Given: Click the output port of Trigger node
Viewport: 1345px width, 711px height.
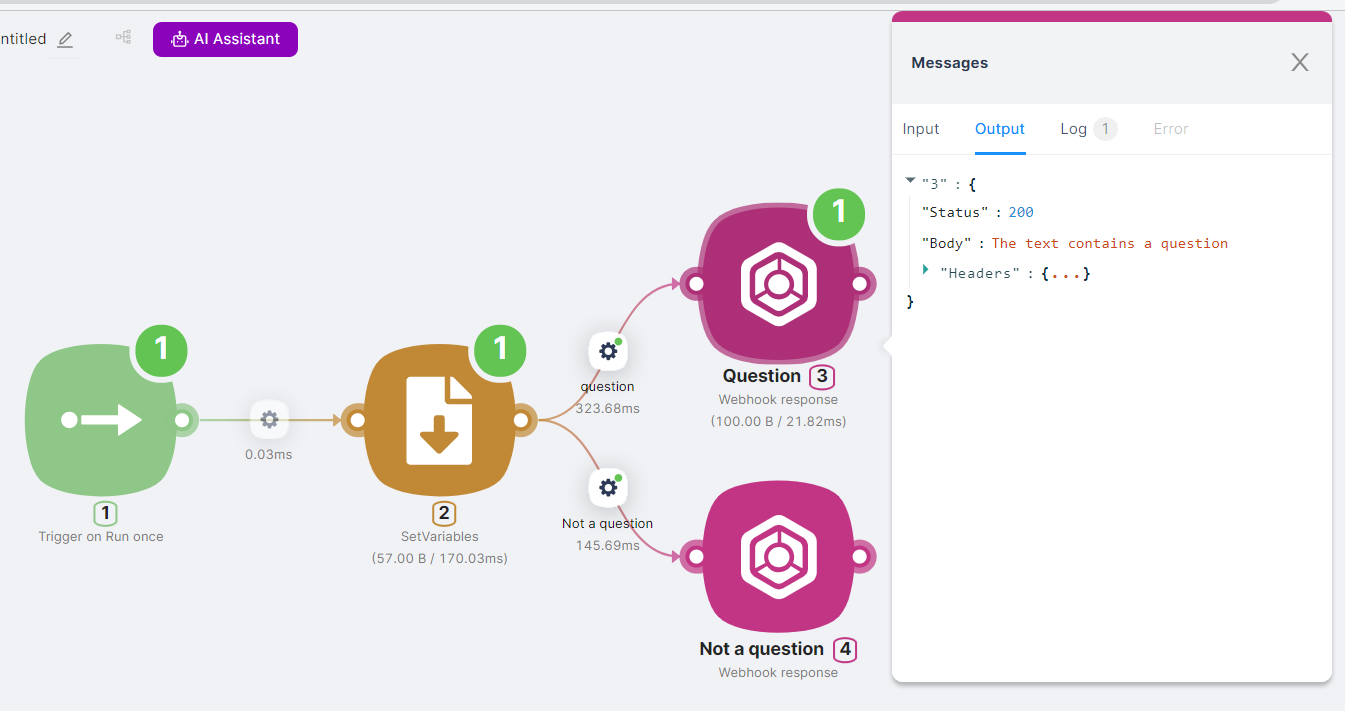Looking at the screenshot, I should (x=182, y=420).
